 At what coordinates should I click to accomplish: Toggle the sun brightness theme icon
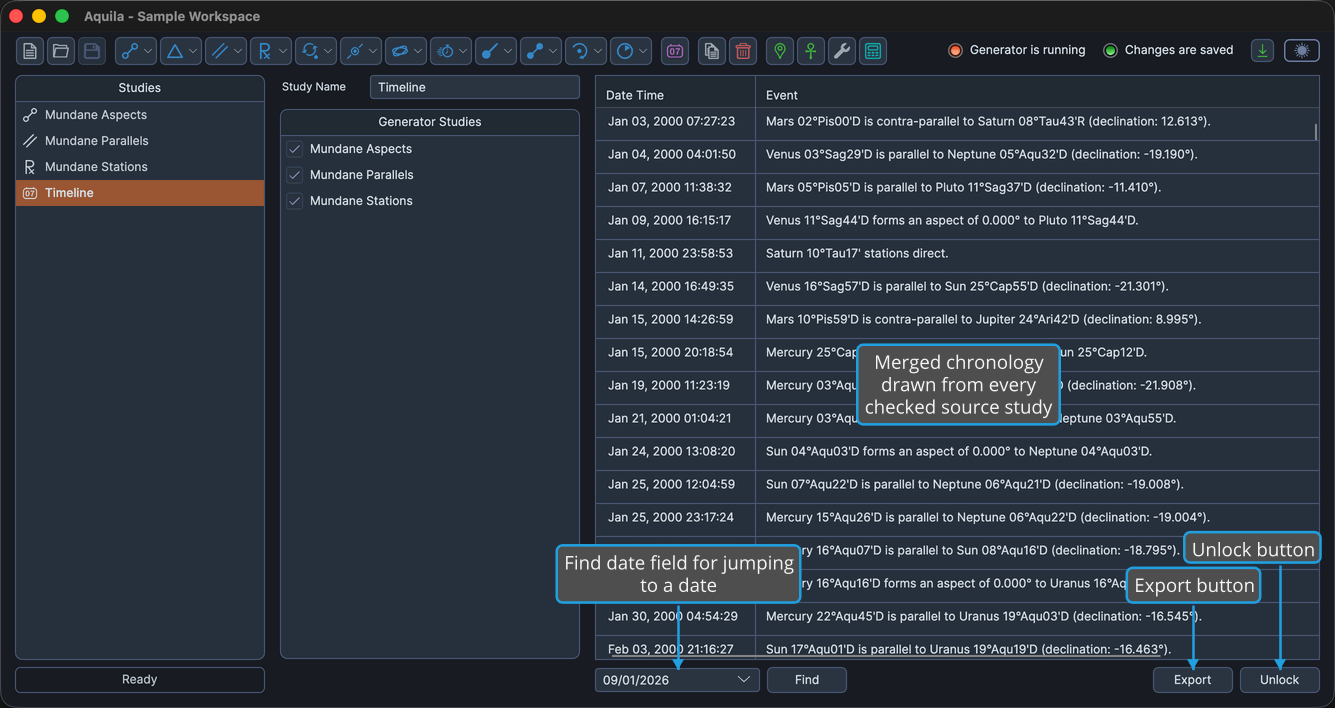point(1302,51)
